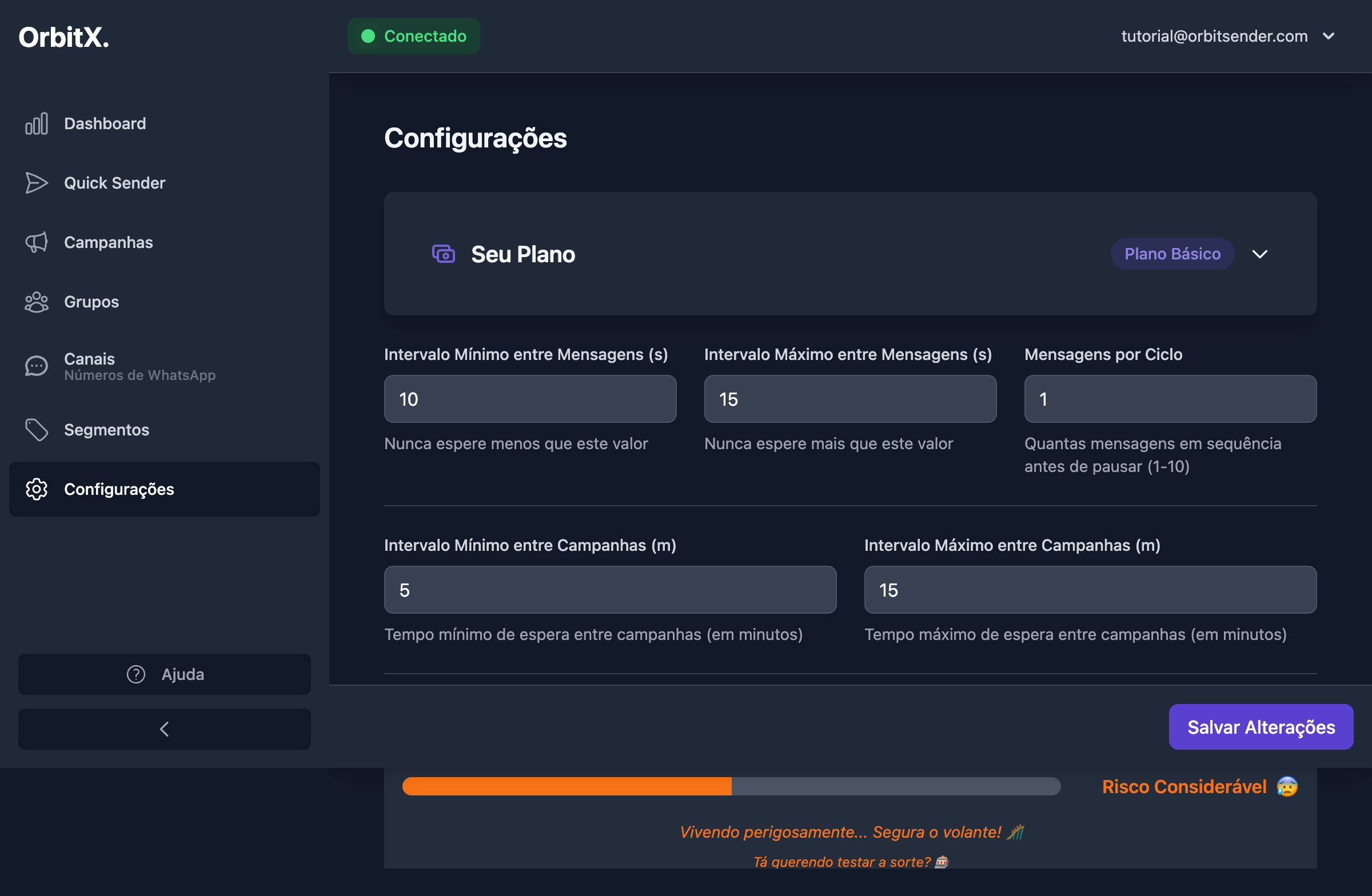Viewport: 1372px width, 896px height.
Task: Expand the Seu Plano details chevron
Action: click(x=1260, y=254)
